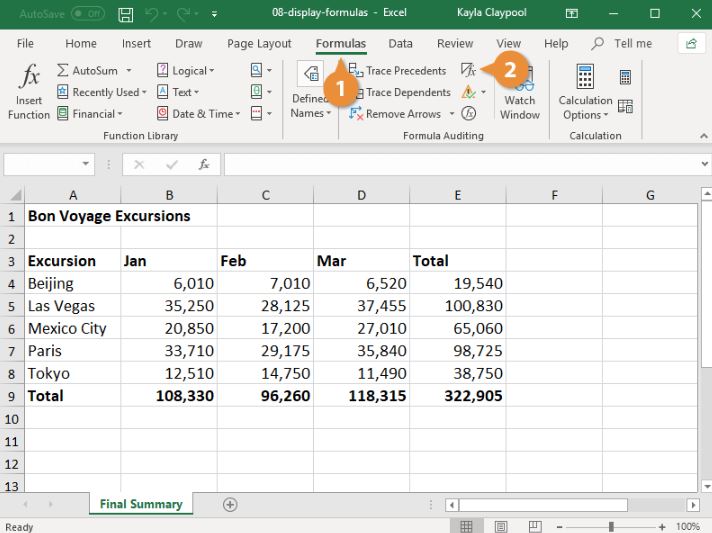Toggle the AutoSave switch
The height and width of the screenshot is (533, 712).
coord(88,14)
